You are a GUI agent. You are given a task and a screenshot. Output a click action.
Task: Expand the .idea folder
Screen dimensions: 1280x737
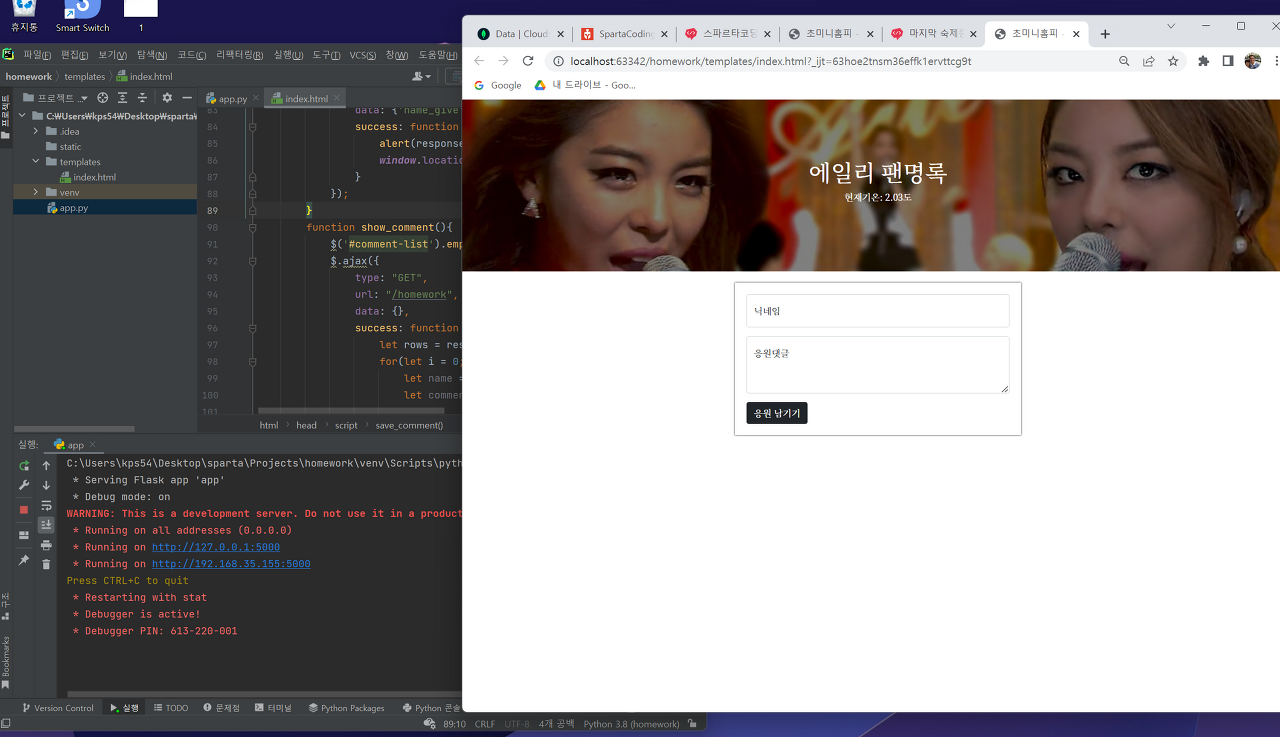(37, 131)
